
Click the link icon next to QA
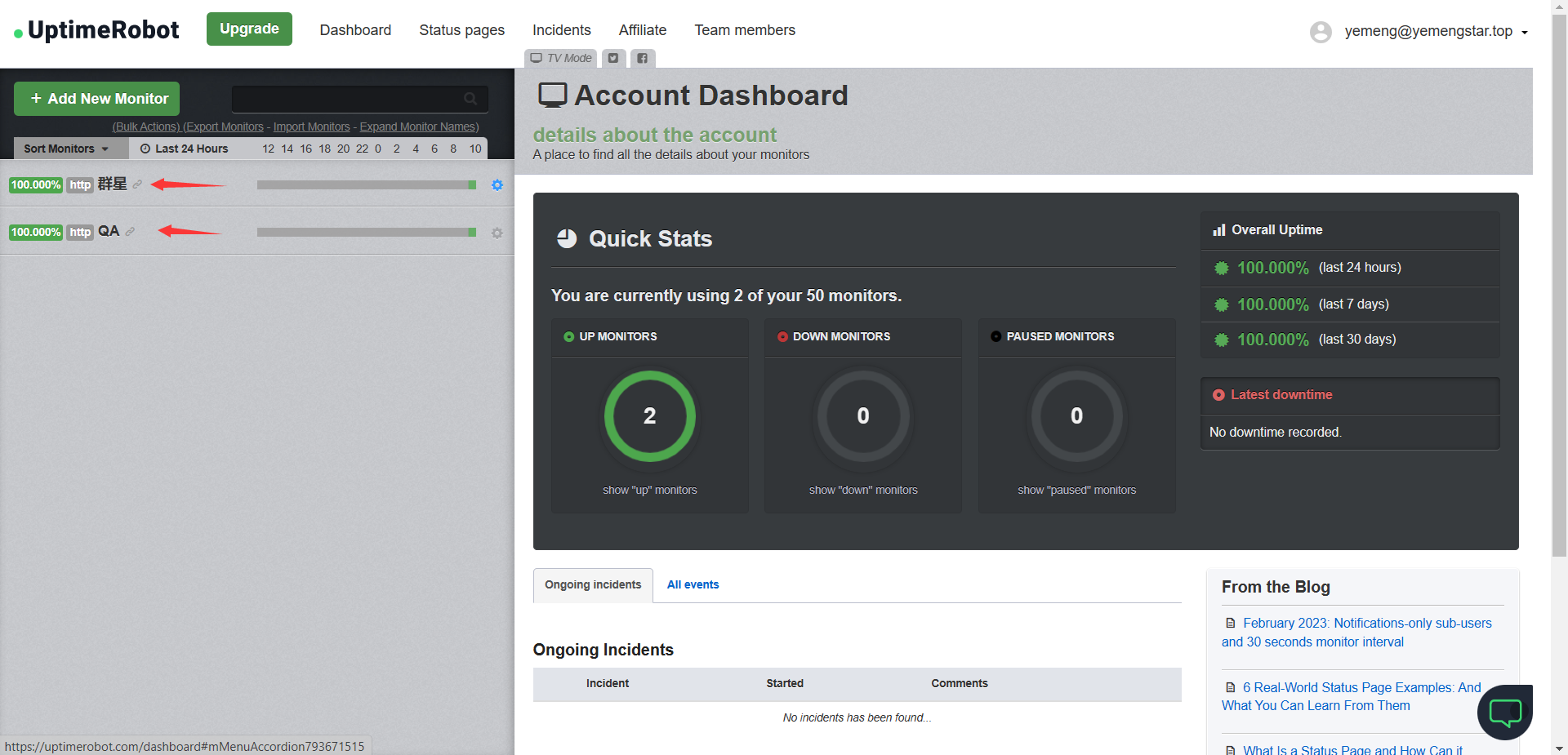[x=130, y=232]
